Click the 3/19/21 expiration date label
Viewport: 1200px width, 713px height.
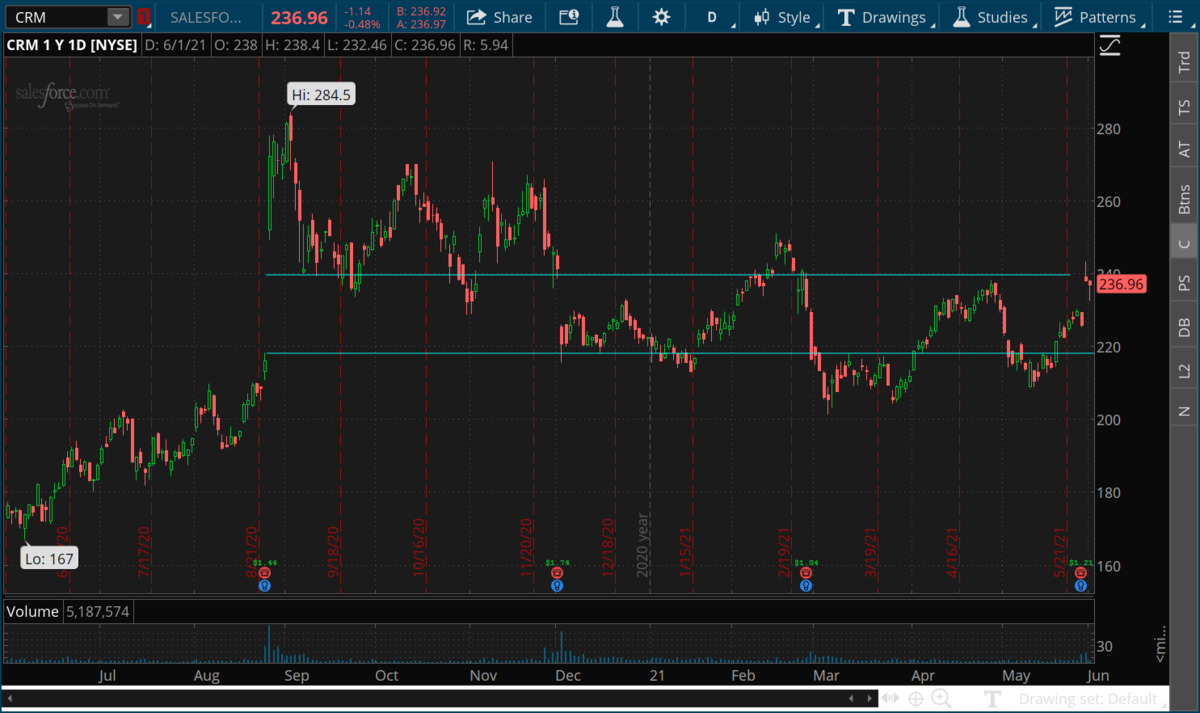(873, 552)
